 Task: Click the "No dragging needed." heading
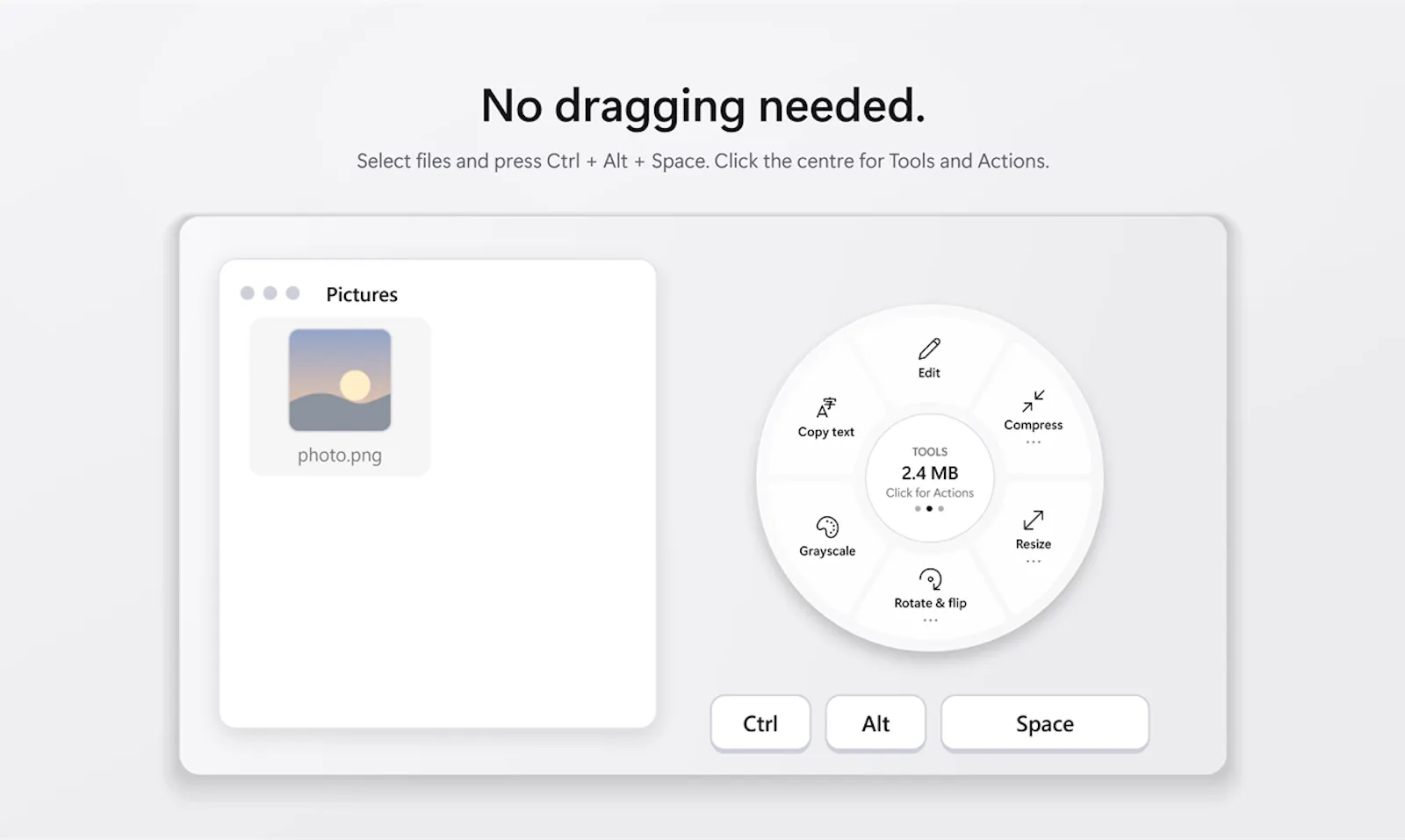pos(703,107)
